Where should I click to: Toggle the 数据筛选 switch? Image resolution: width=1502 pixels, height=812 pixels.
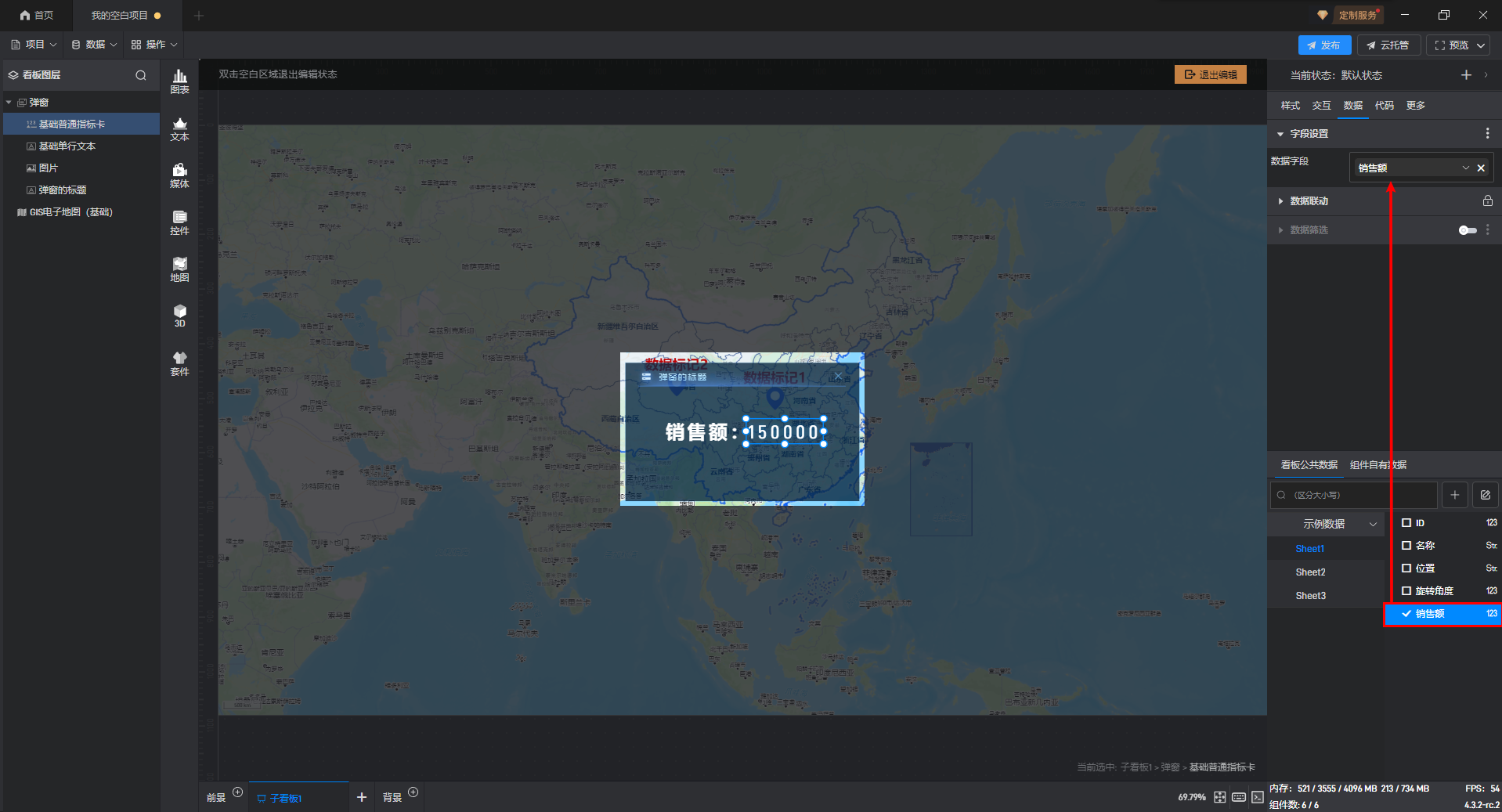pos(1468,230)
